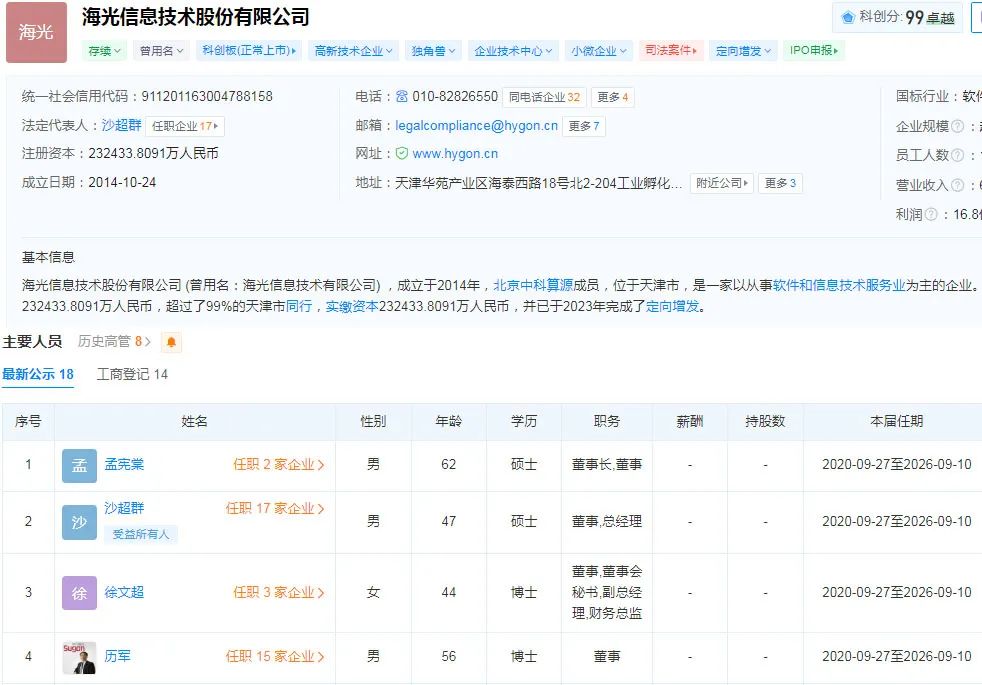The image size is (982, 685).
Task: Click 同电话企业 32 button
Action: [x=544, y=97]
